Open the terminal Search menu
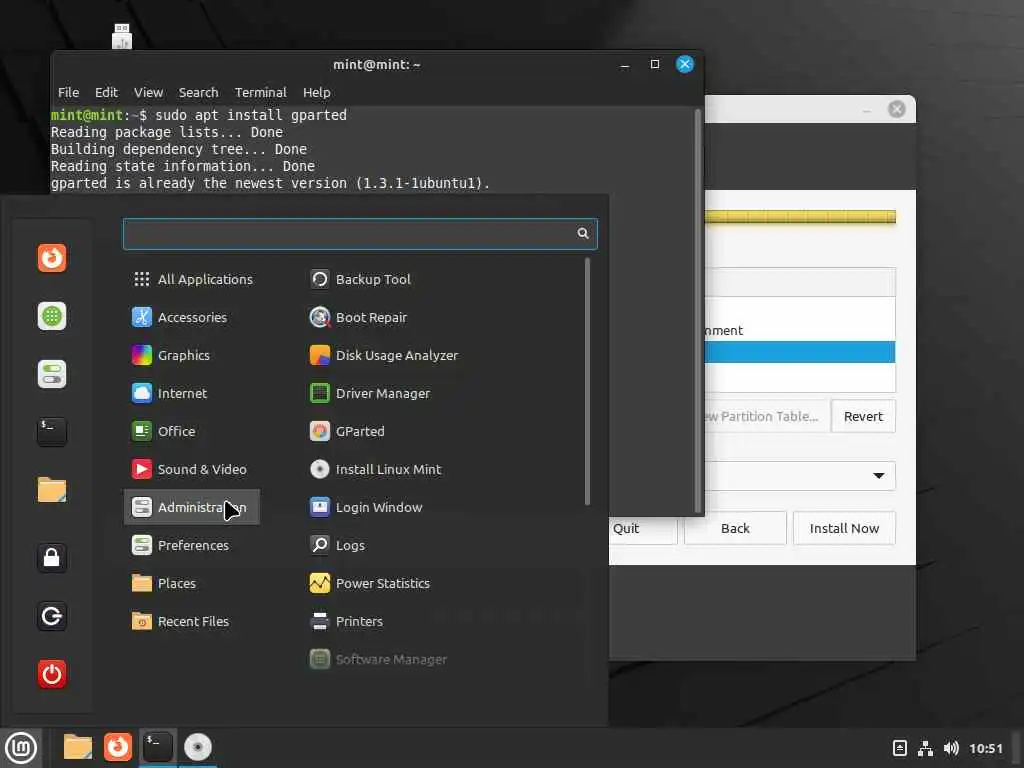The height and width of the screenshot is (768, 1024). coord(199,92)
